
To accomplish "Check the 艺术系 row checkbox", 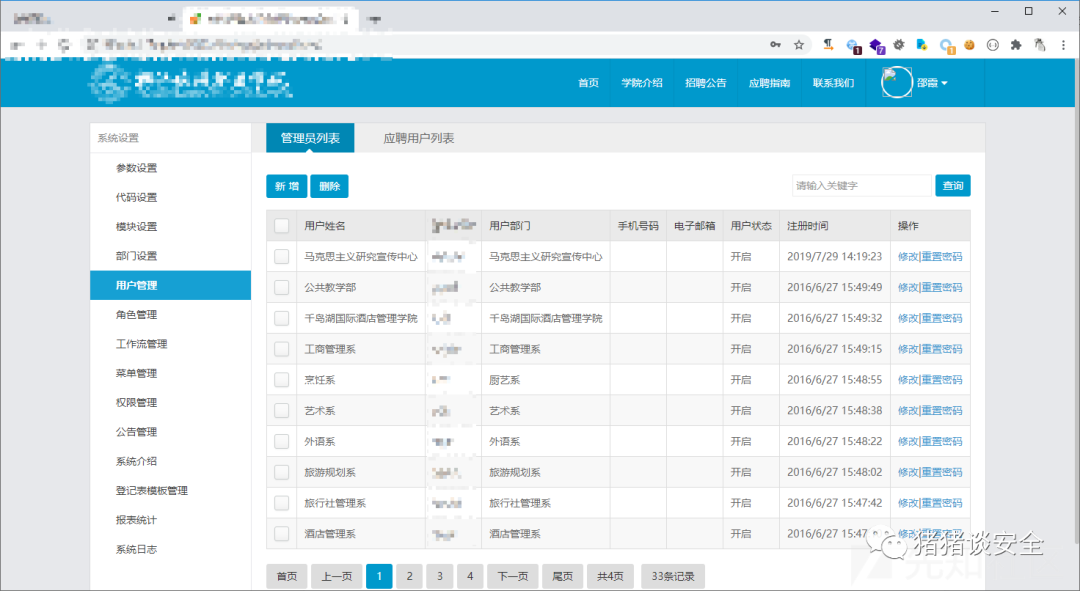I will point(282,411).
